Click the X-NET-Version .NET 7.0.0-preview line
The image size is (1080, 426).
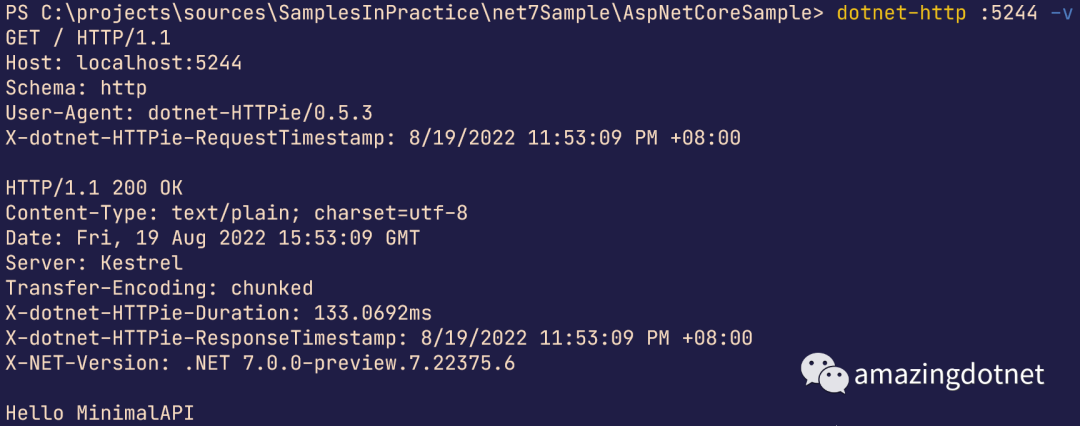260,363
